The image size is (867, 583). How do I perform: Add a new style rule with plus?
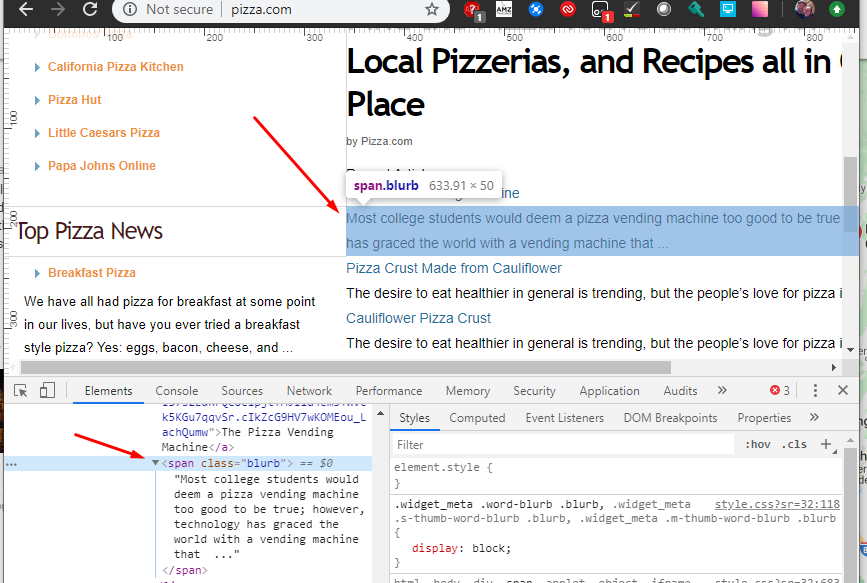coord(826,444)
